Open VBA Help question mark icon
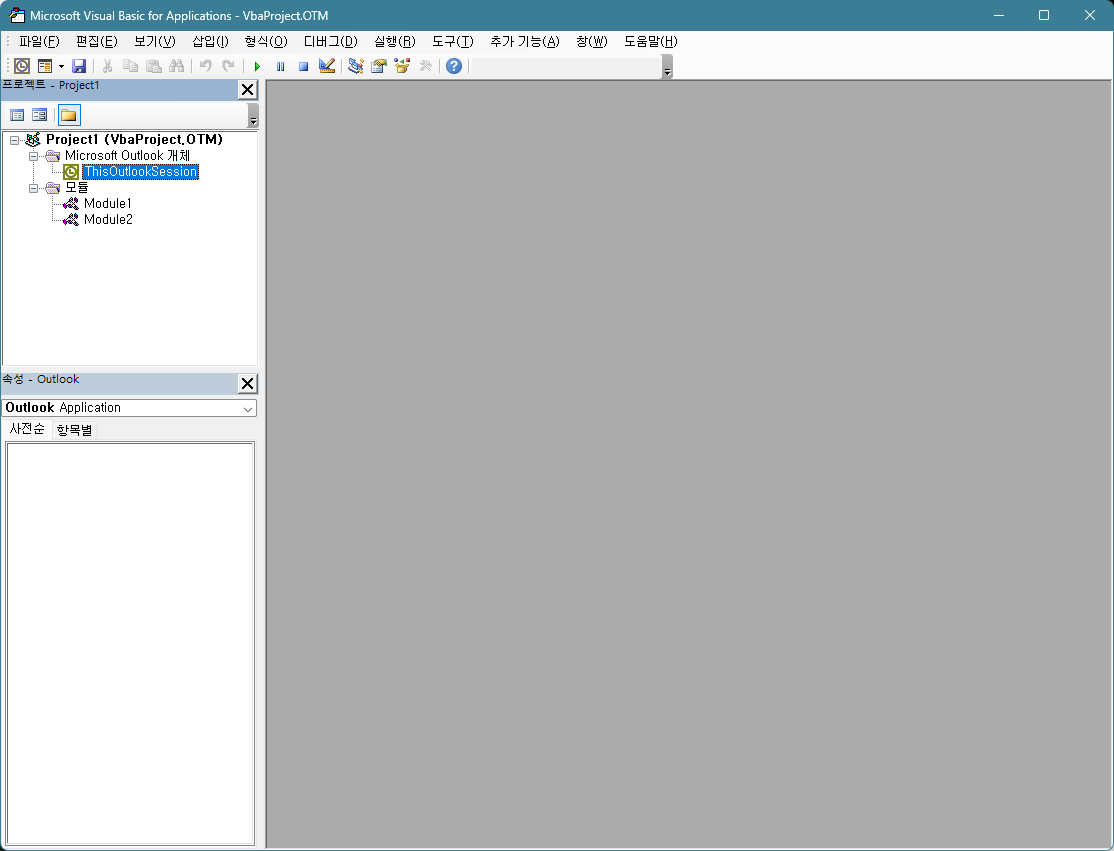Viewport: 1114px width, 851px height. 454,66
